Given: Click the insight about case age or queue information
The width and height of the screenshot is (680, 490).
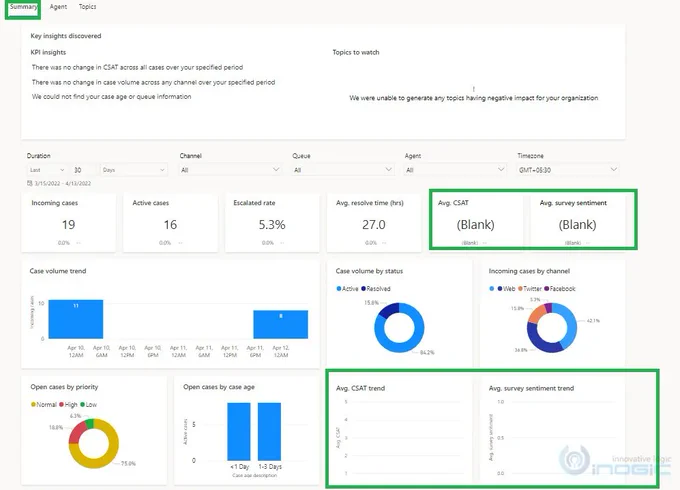Looking at the screenshot, I should (x=111, y=96).
